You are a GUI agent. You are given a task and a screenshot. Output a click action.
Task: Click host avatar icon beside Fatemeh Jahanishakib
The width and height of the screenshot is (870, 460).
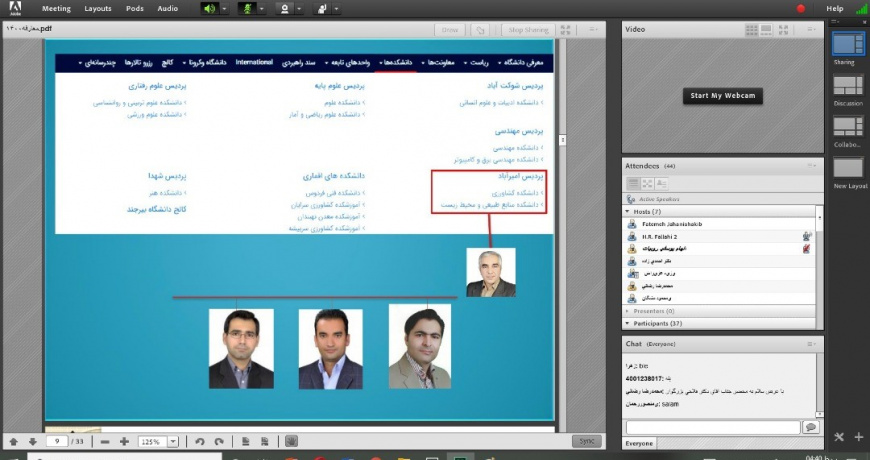[x=631, y=224]
